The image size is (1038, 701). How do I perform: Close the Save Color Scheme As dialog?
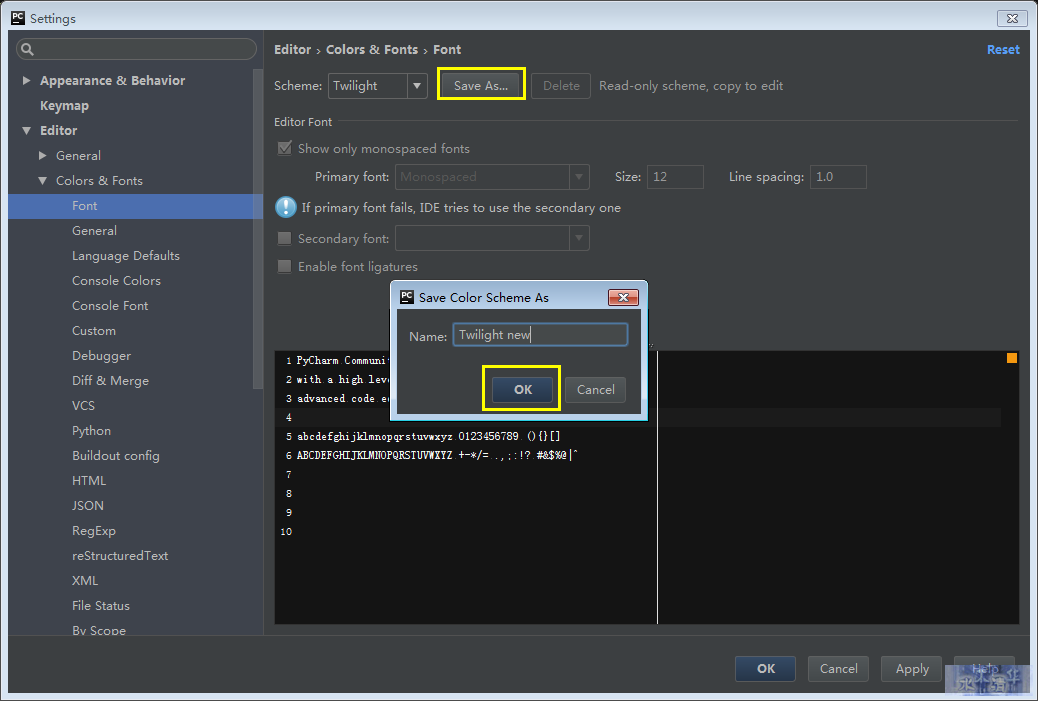click(x=623, y=297)
